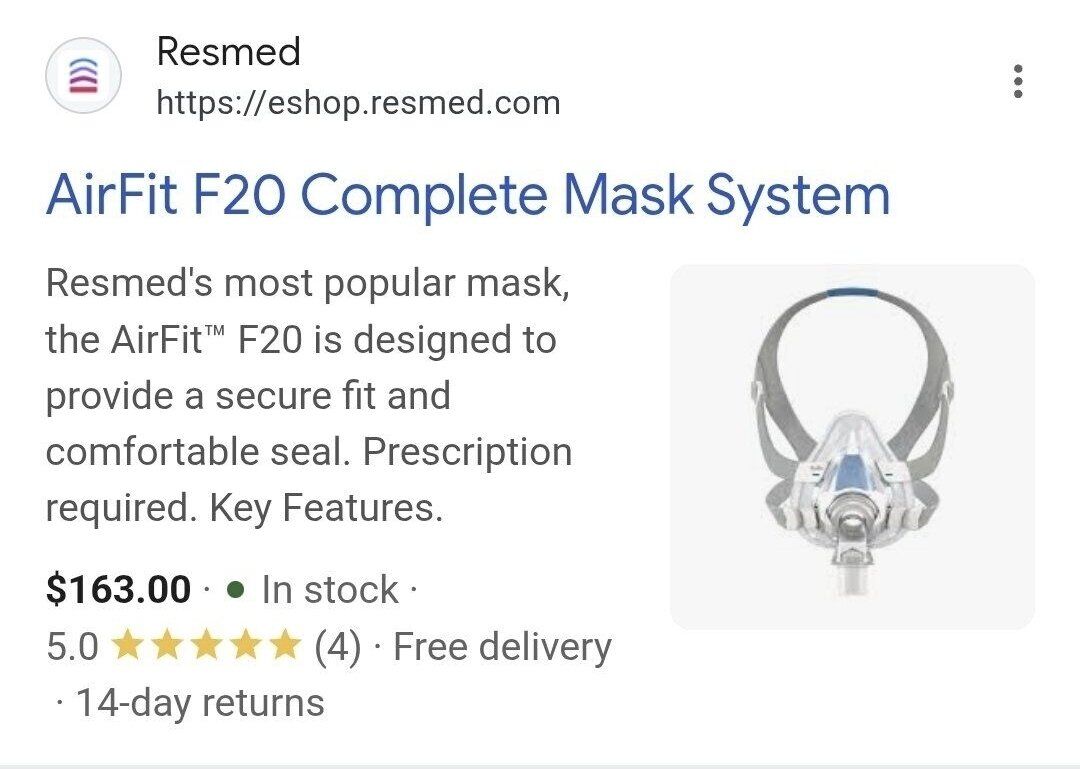Screen dimensions: 1080x769
Task: Click the Free delivery label
Action: pyautogui.click(x=502, y=647)
